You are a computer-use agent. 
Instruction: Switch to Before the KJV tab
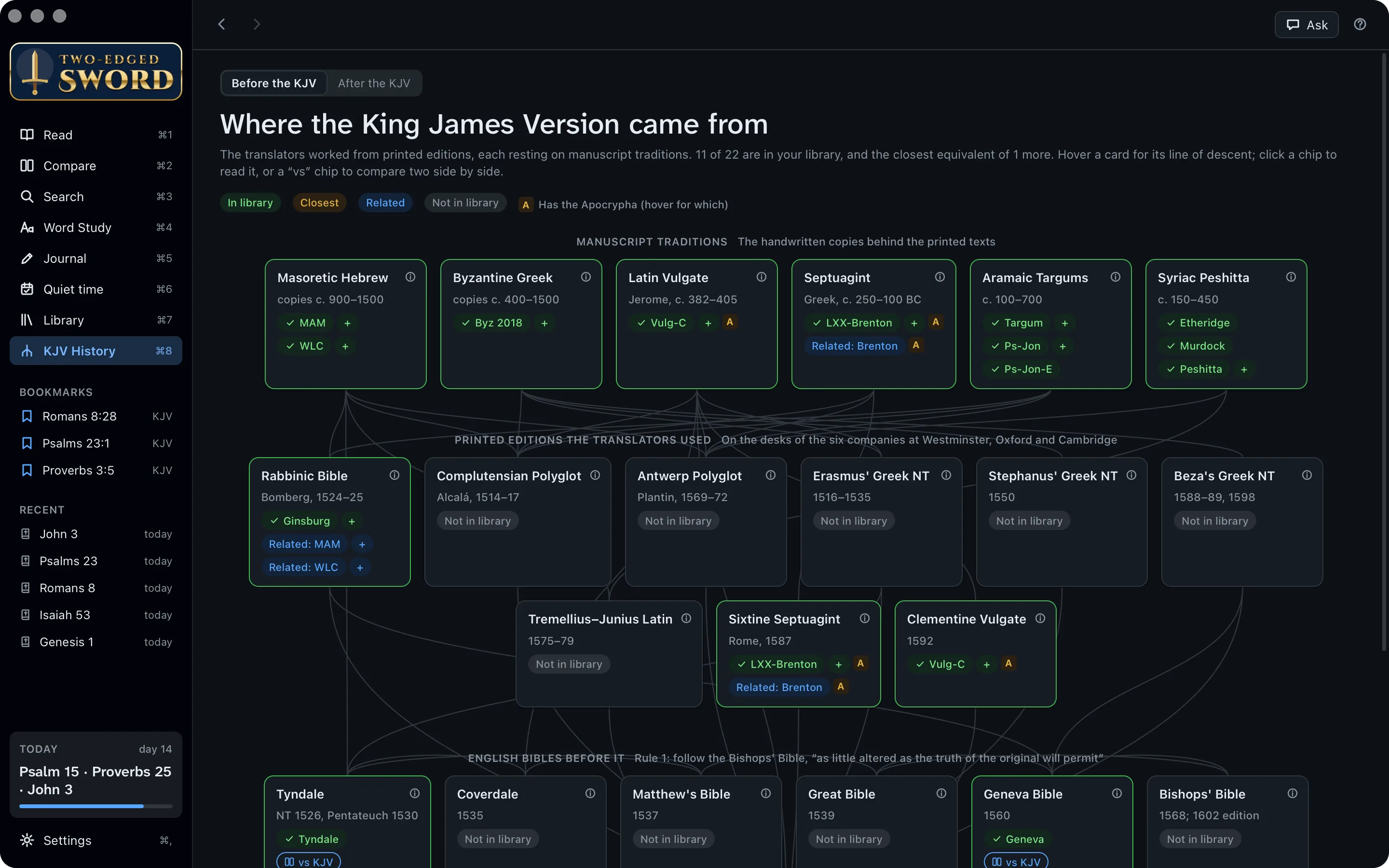[274, 83]
